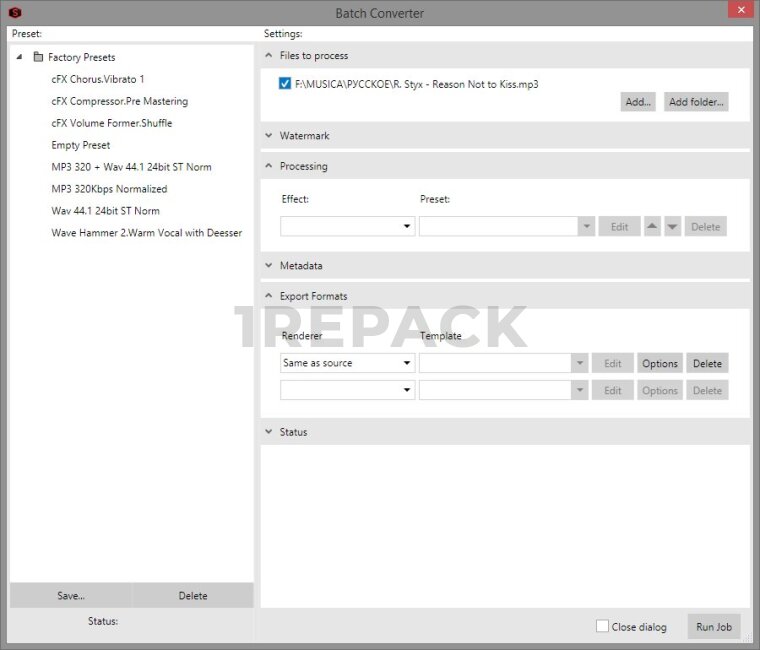Screen dimensions: 760x650
Task: Expand the Metadata section
Action: pyautogui.click(x=269, y=266)
